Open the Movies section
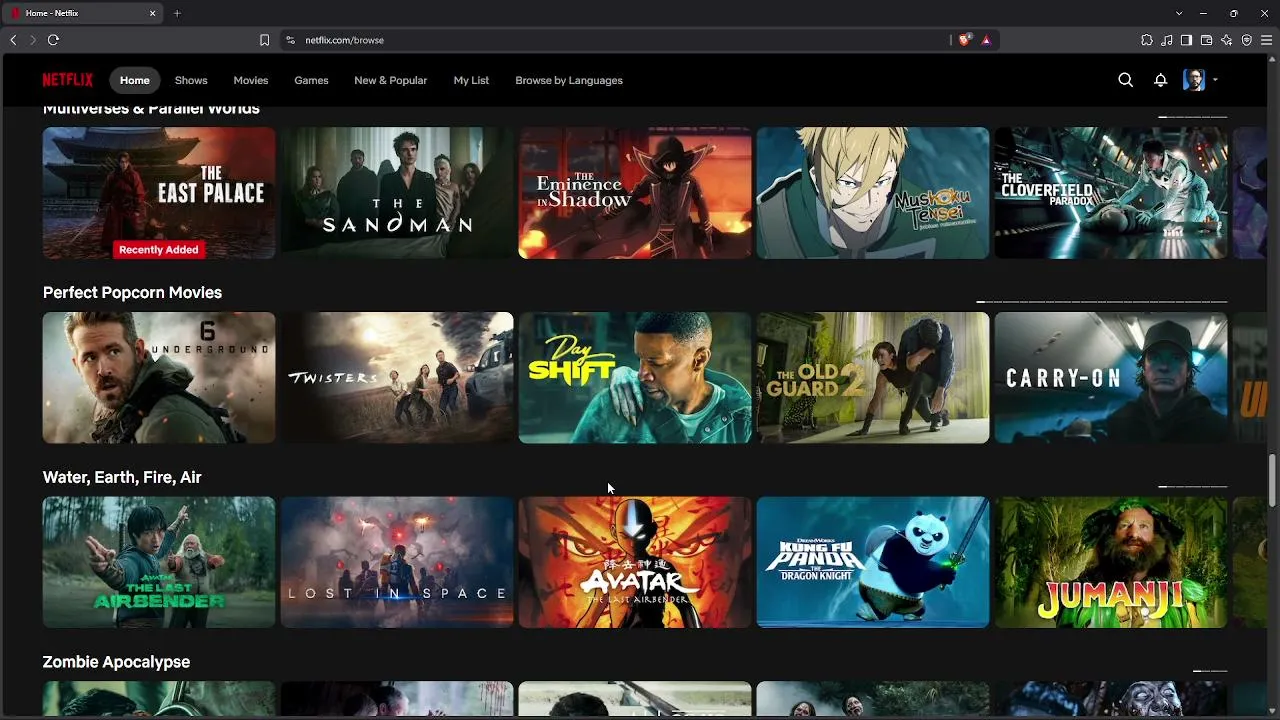The width and height of the screenshot is (1280, 720). (251, 80)
